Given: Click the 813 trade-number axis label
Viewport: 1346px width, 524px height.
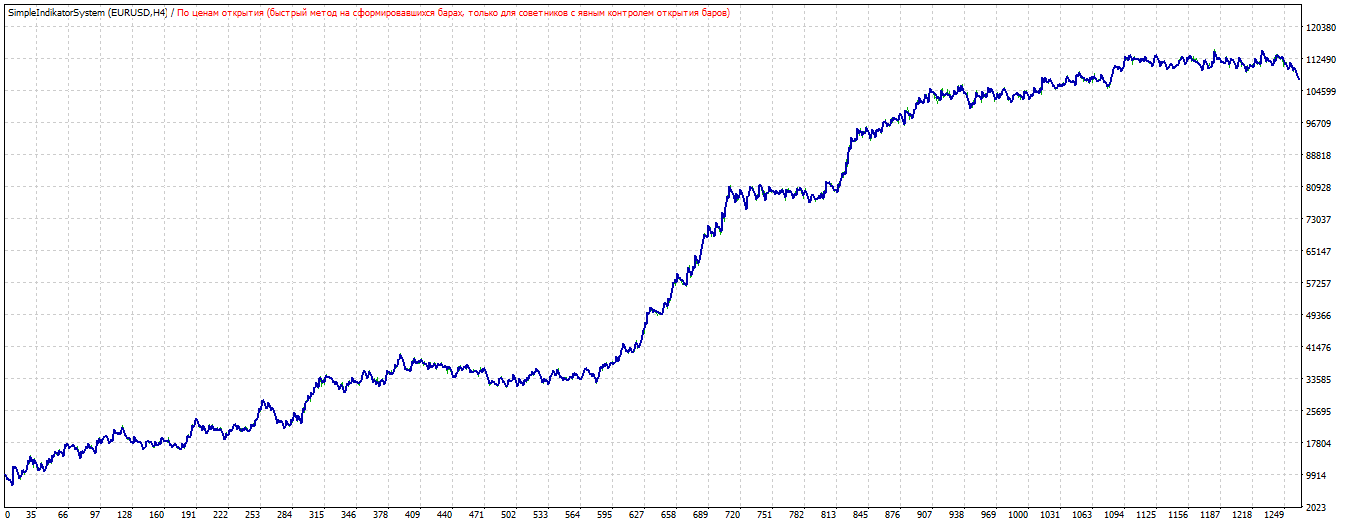Looking at the screenshot, I should 828,516.
